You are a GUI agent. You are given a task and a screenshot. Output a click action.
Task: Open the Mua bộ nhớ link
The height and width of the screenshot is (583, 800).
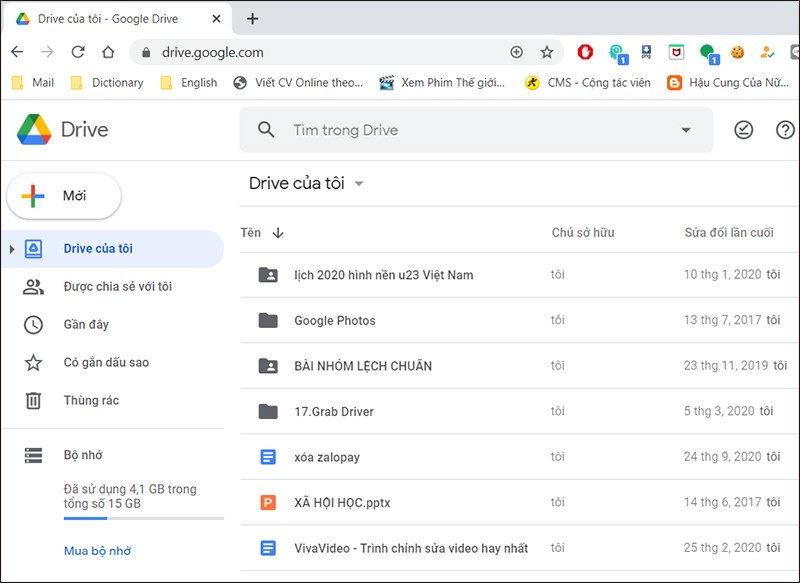(97, 550)
